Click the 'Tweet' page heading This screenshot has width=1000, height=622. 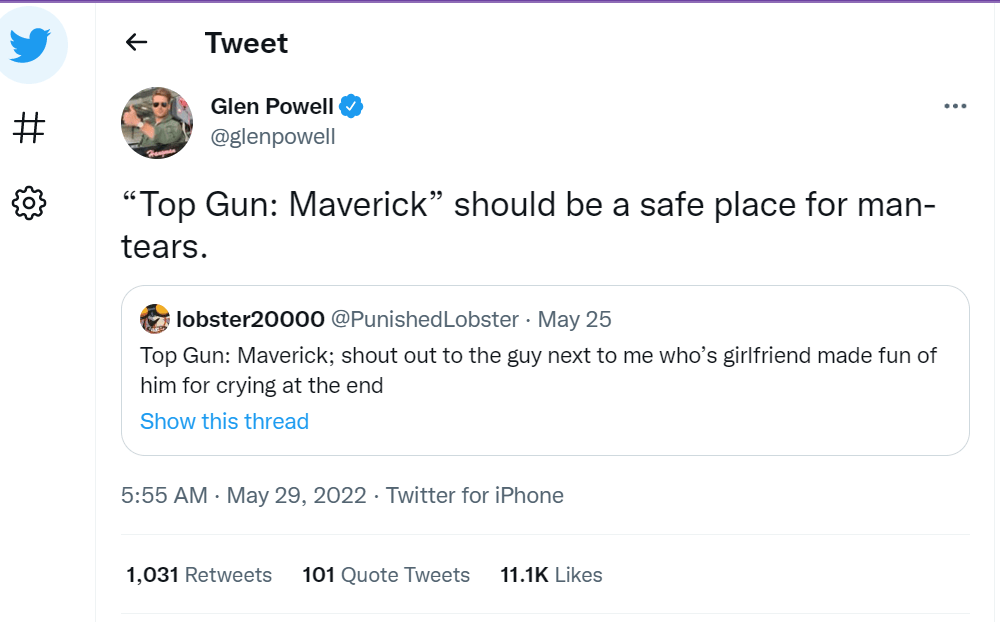point(246,43)
